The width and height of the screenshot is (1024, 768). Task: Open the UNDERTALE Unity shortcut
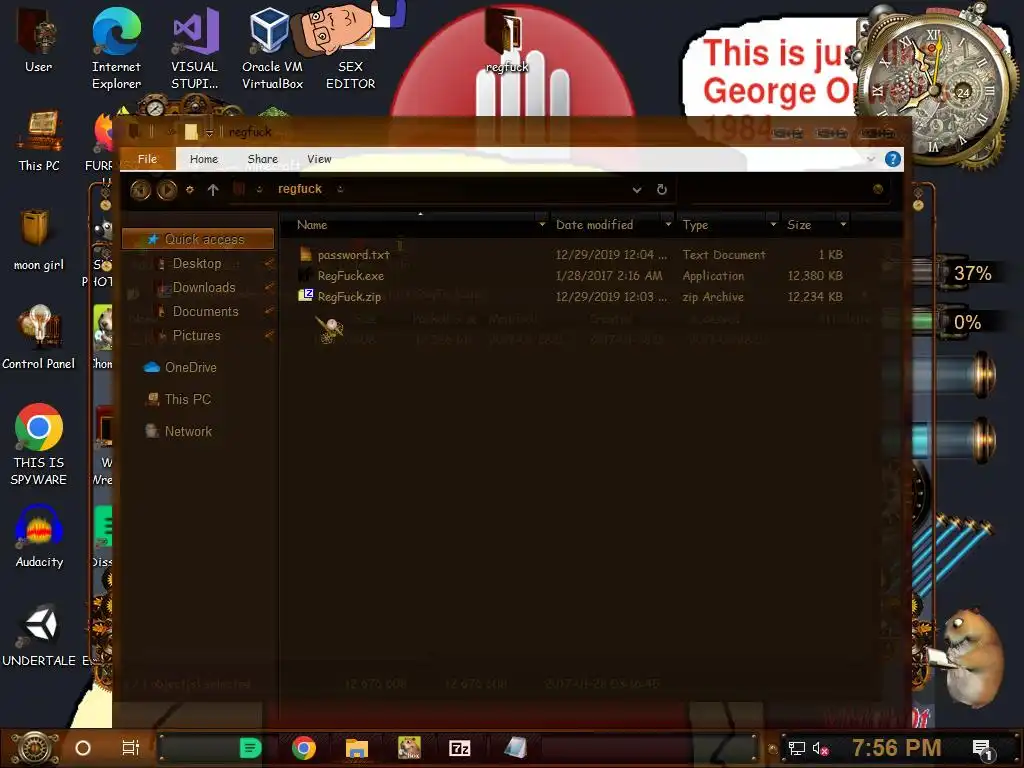pyautogui.click(x=39, y=636)
